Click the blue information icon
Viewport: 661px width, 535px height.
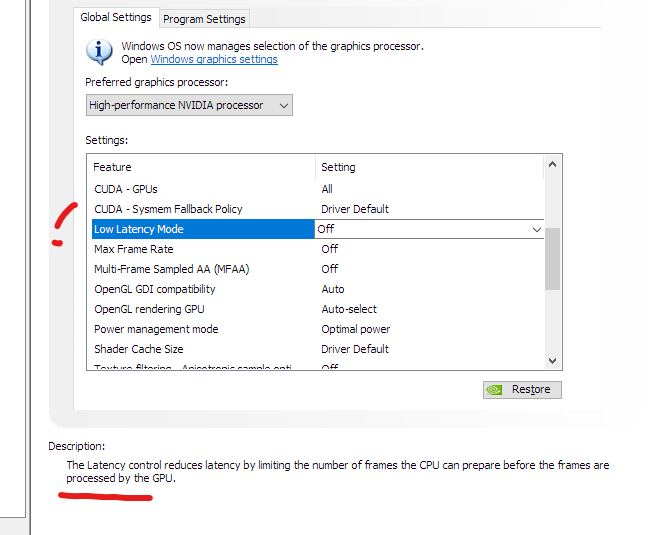coord(99,52)
